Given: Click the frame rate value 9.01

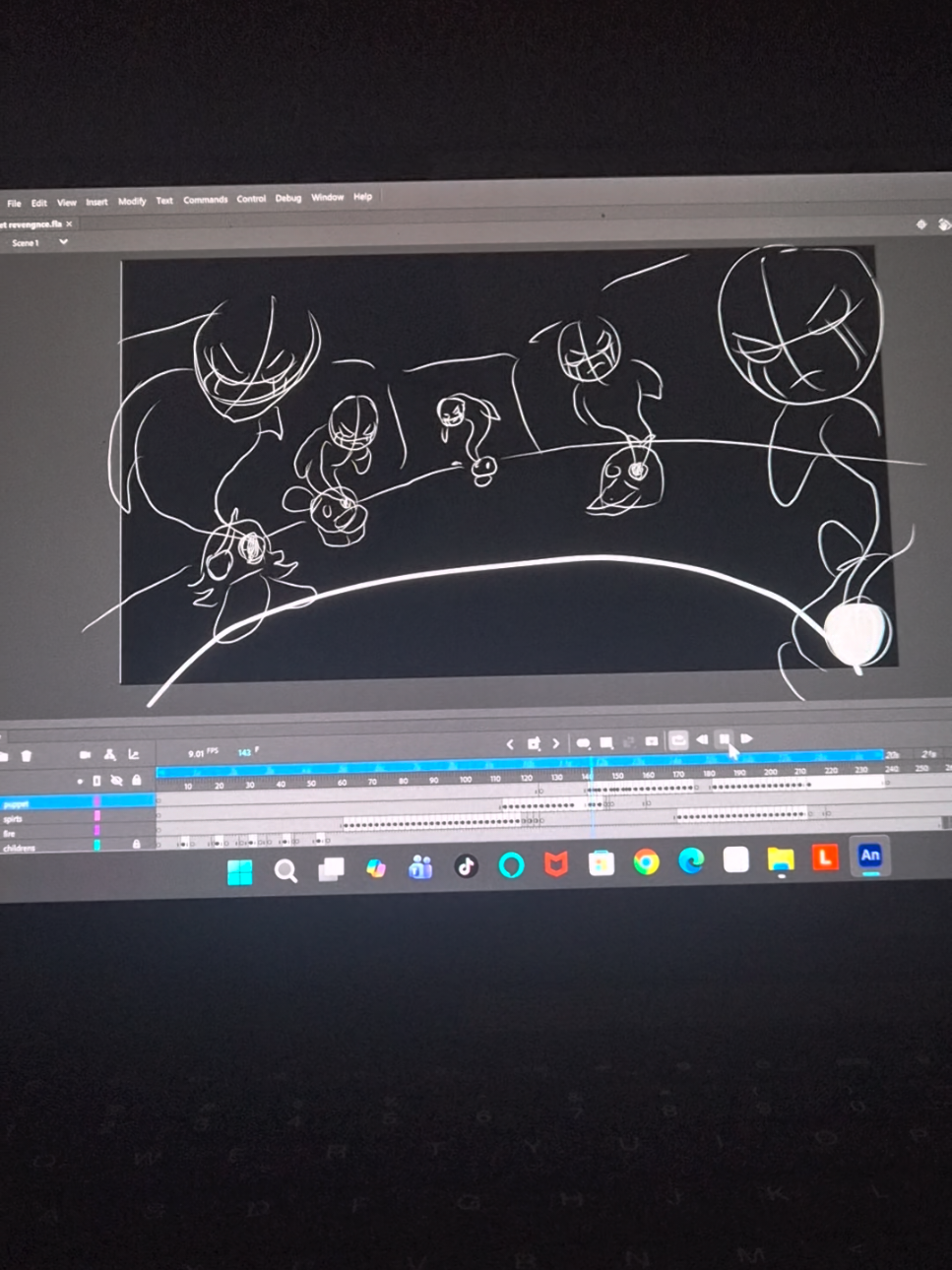Looking at the screenshot, I should (x=196, y=754).
